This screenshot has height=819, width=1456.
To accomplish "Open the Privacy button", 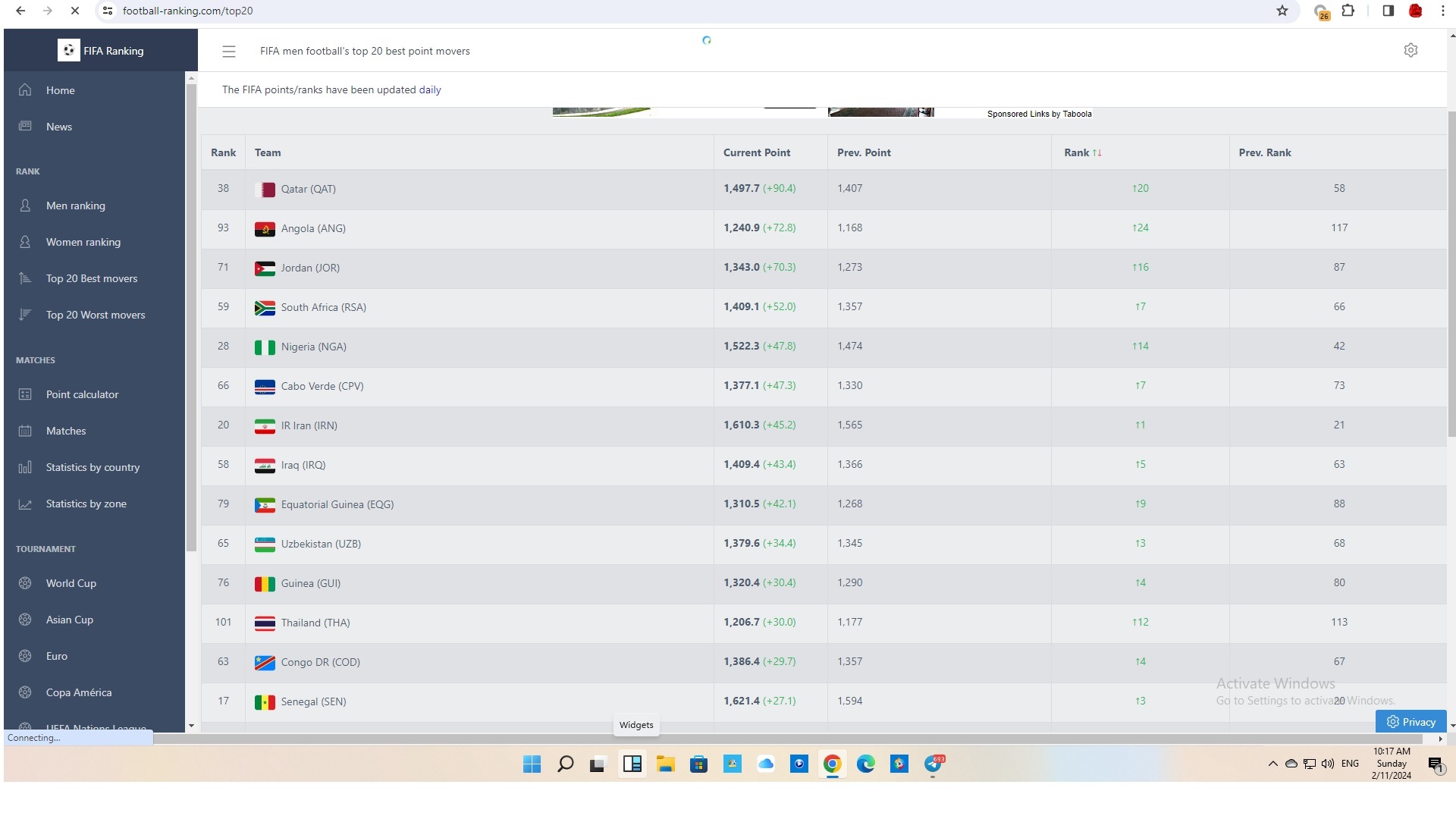I will [1410, 722].
